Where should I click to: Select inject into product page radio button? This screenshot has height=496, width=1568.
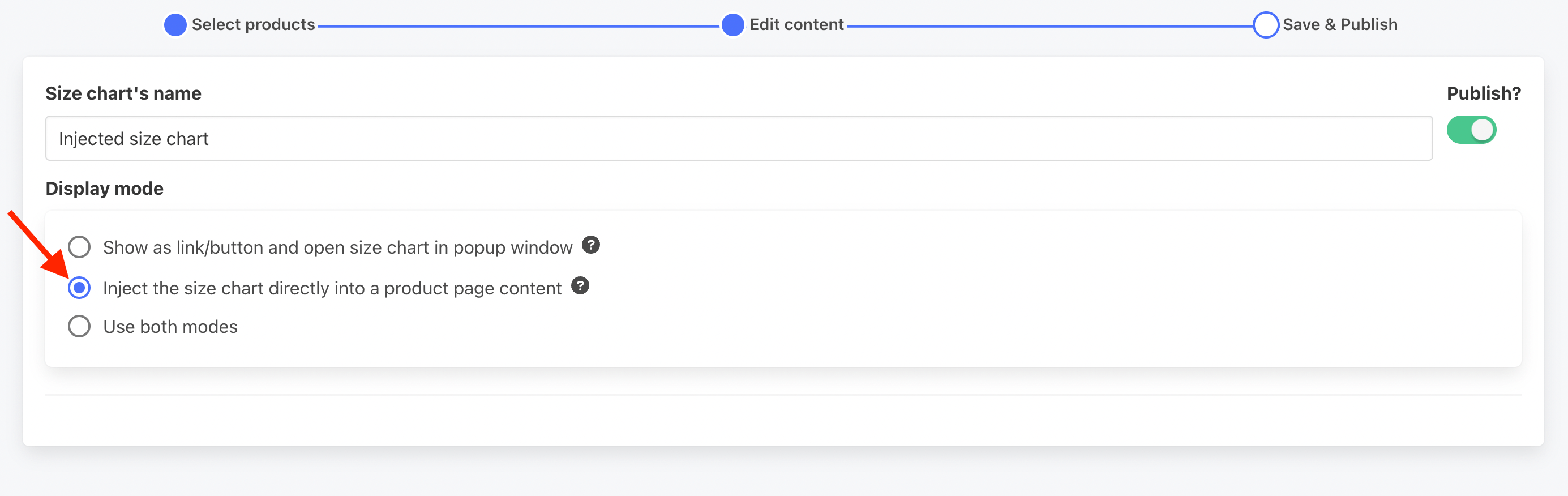79,287
